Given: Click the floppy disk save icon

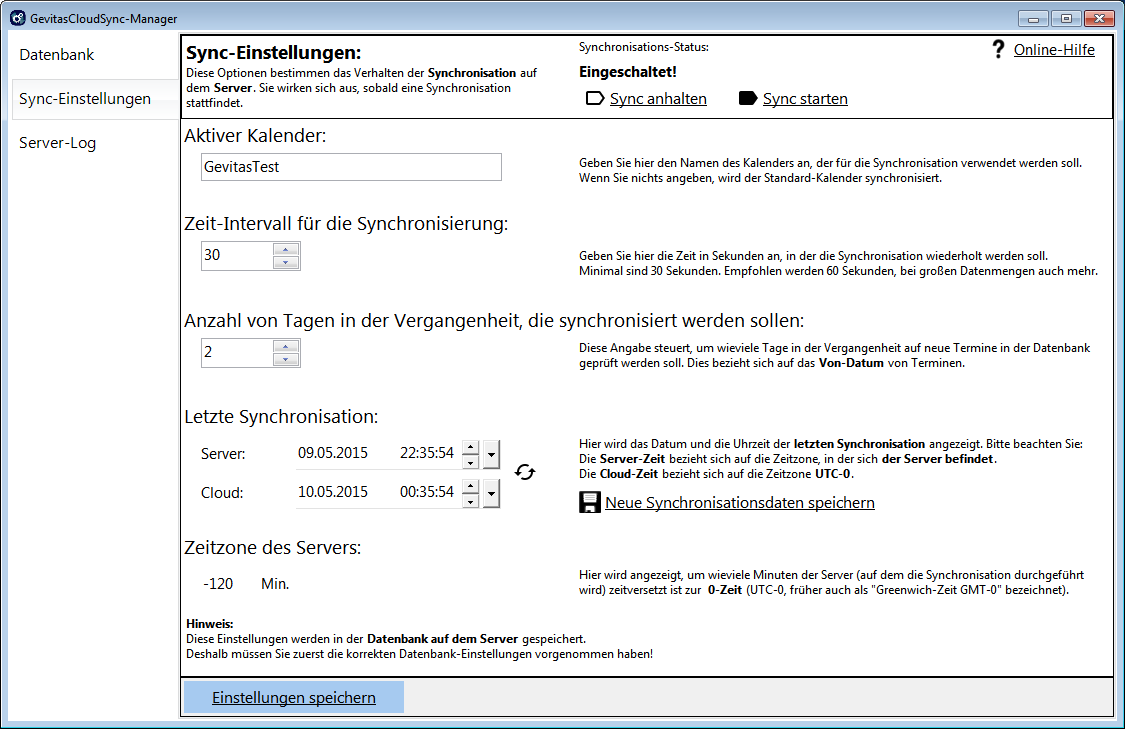Looking at the screenshot, I should tap(590, 502).
